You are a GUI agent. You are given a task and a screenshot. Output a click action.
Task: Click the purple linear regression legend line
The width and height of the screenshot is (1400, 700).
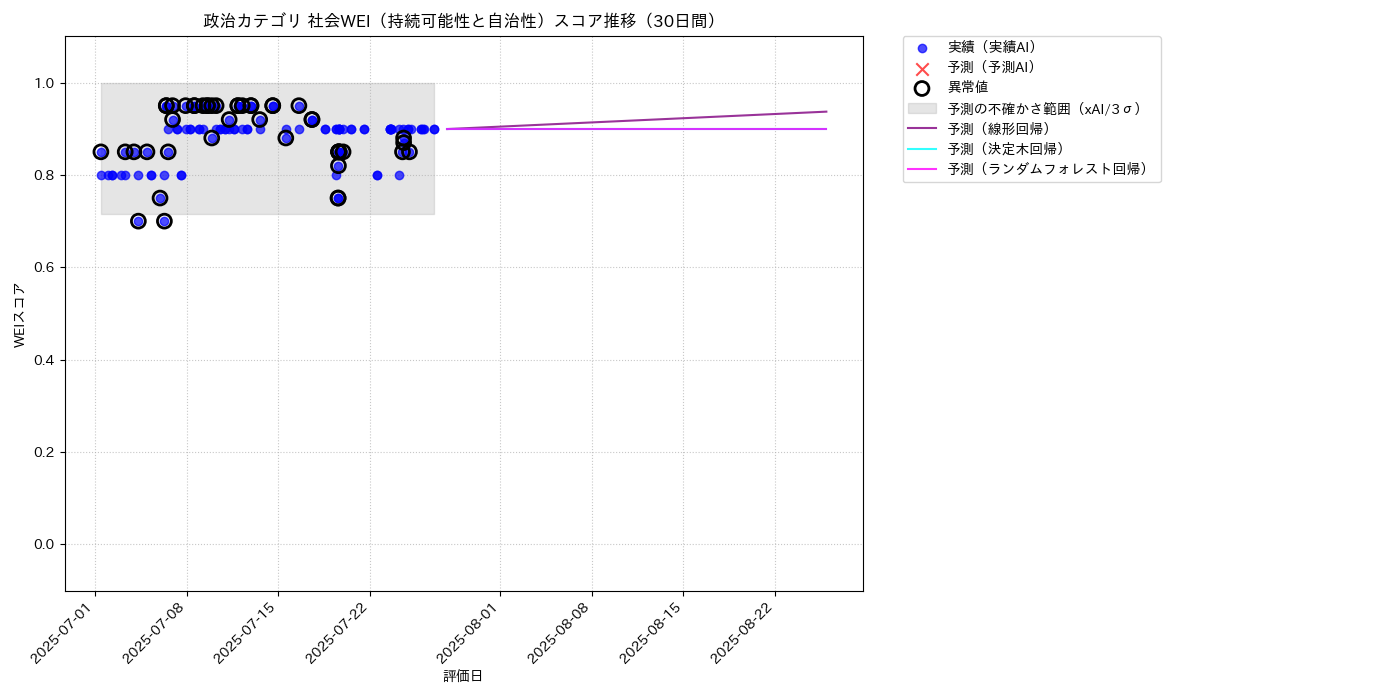922,129
